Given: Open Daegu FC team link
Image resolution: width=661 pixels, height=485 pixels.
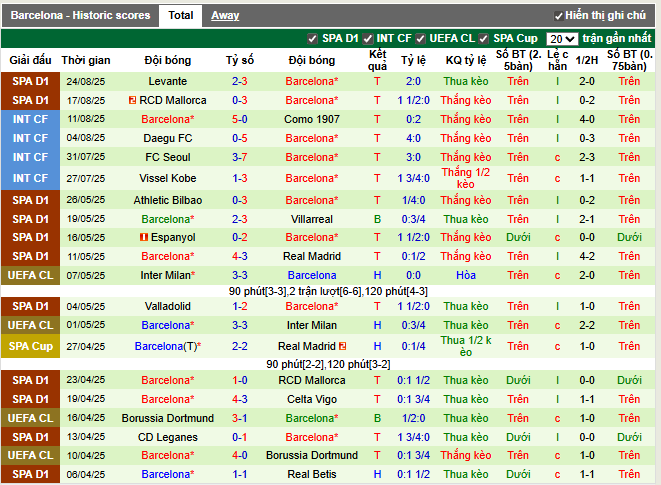Looking at the screenshot, I should coord(168,138).
